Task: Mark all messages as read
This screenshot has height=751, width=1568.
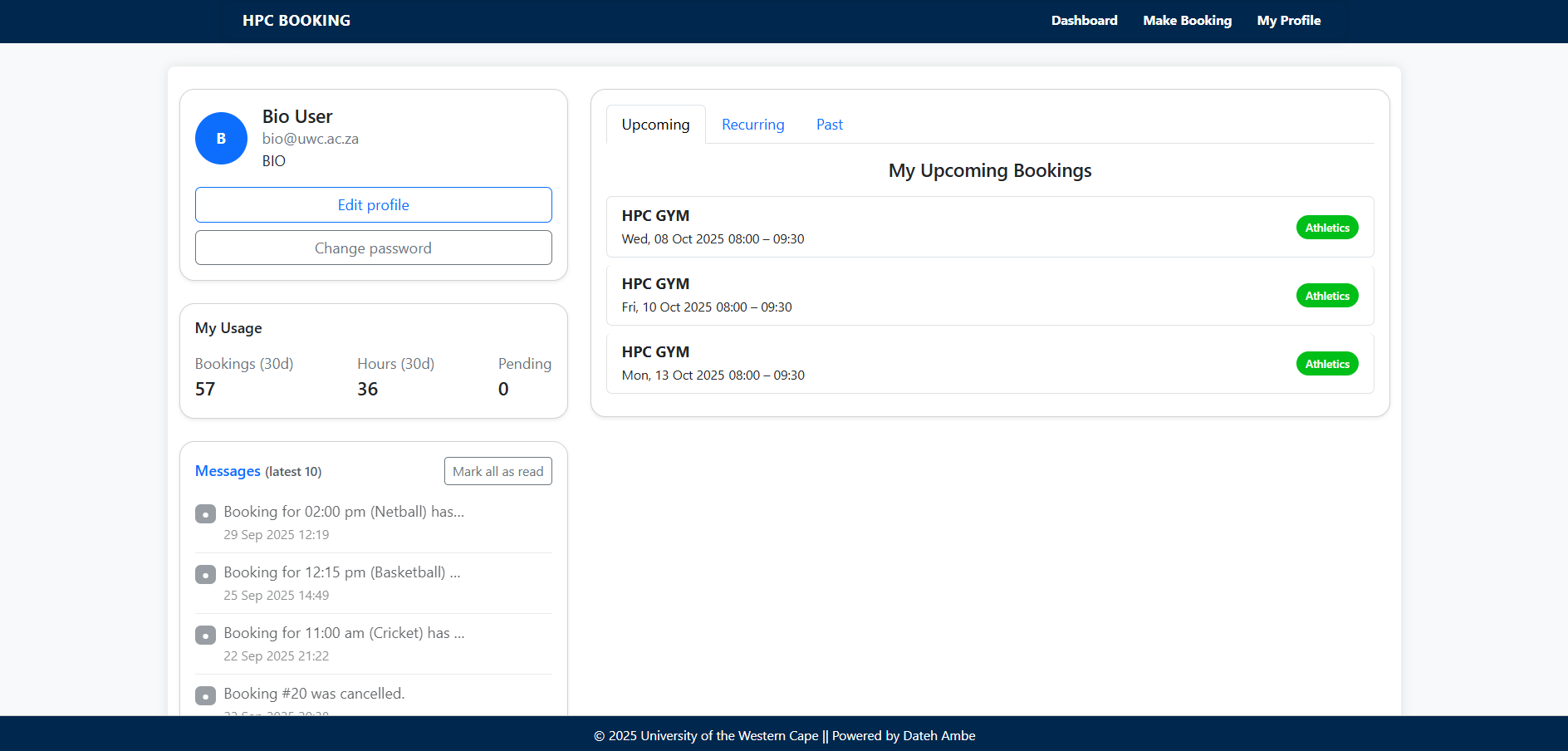Action: 497,472
